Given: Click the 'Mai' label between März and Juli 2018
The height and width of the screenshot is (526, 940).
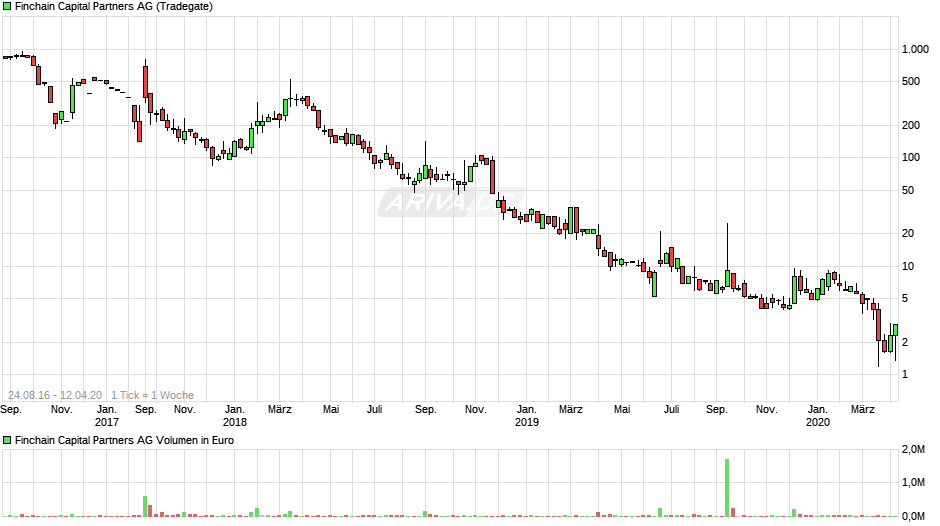Looking at the screenshot, I should (x=331, y=410).
